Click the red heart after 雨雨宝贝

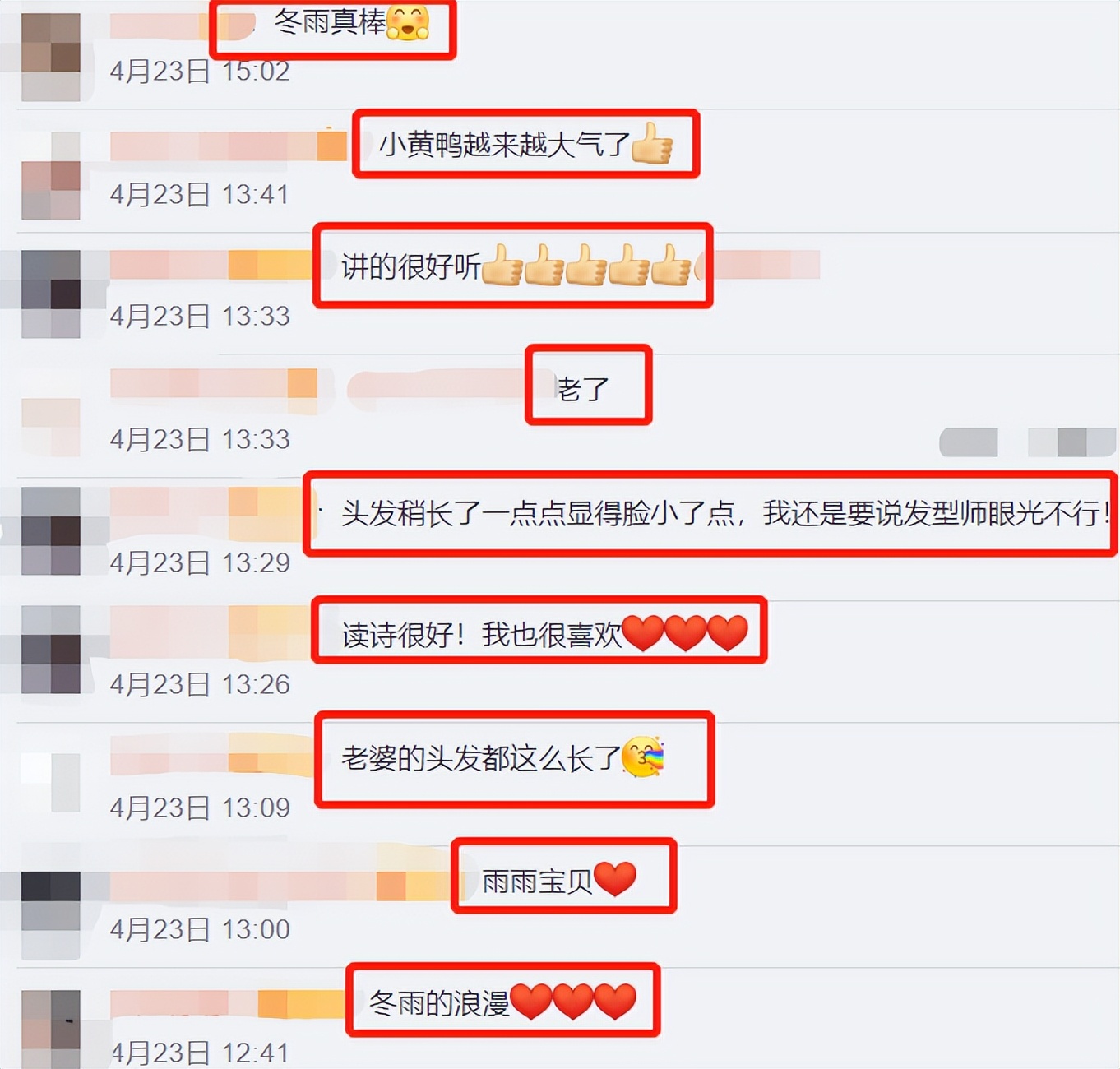tap(615, 879)
